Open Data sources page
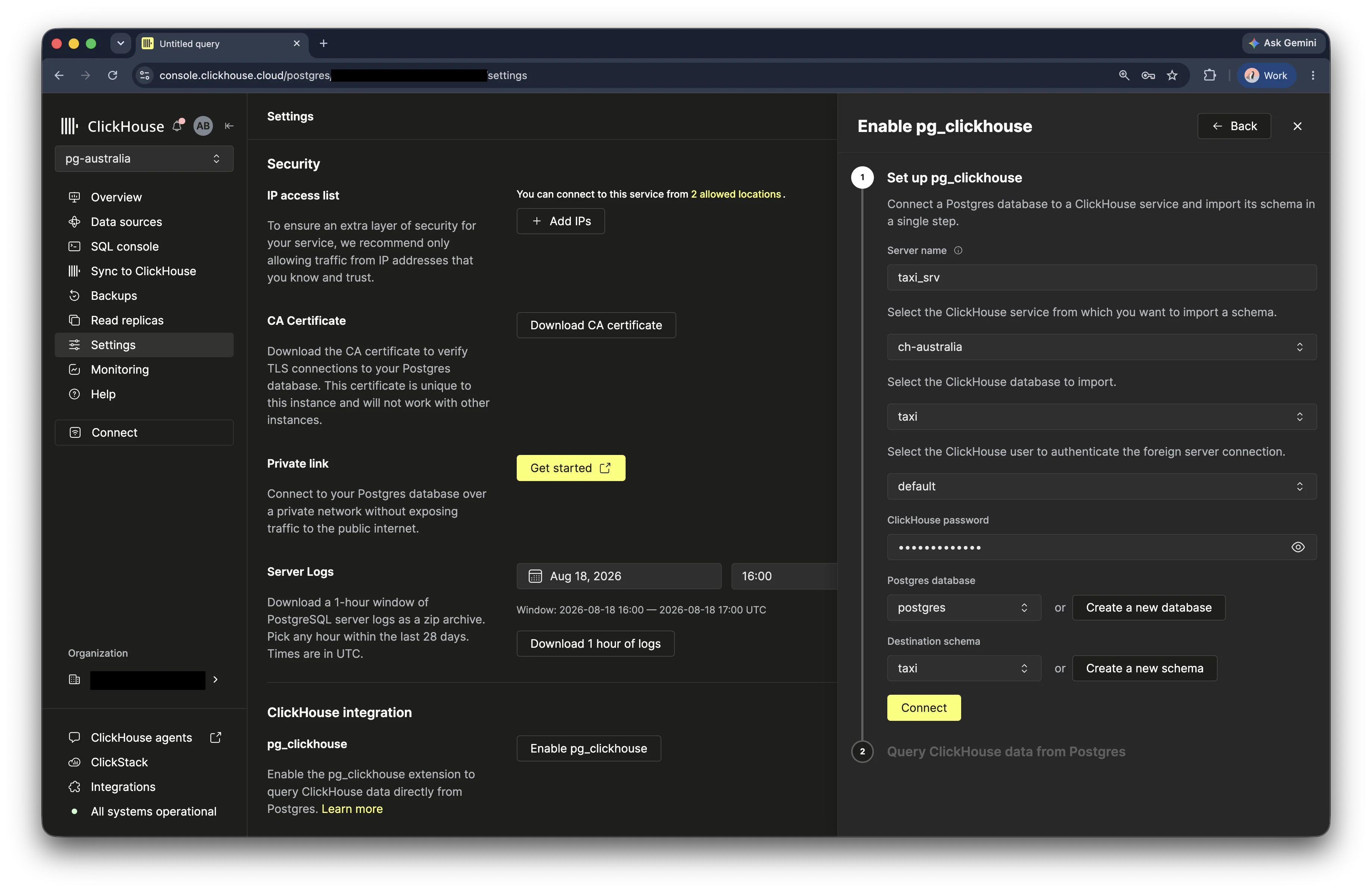 click(144, 222)
